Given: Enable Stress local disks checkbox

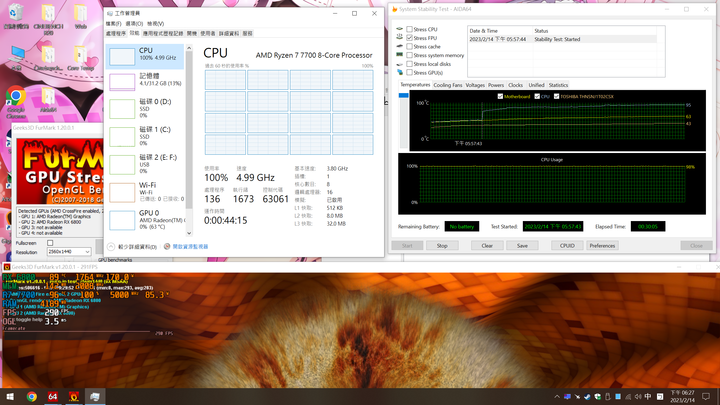Looking at the screenshot, I should coord(410,64).
